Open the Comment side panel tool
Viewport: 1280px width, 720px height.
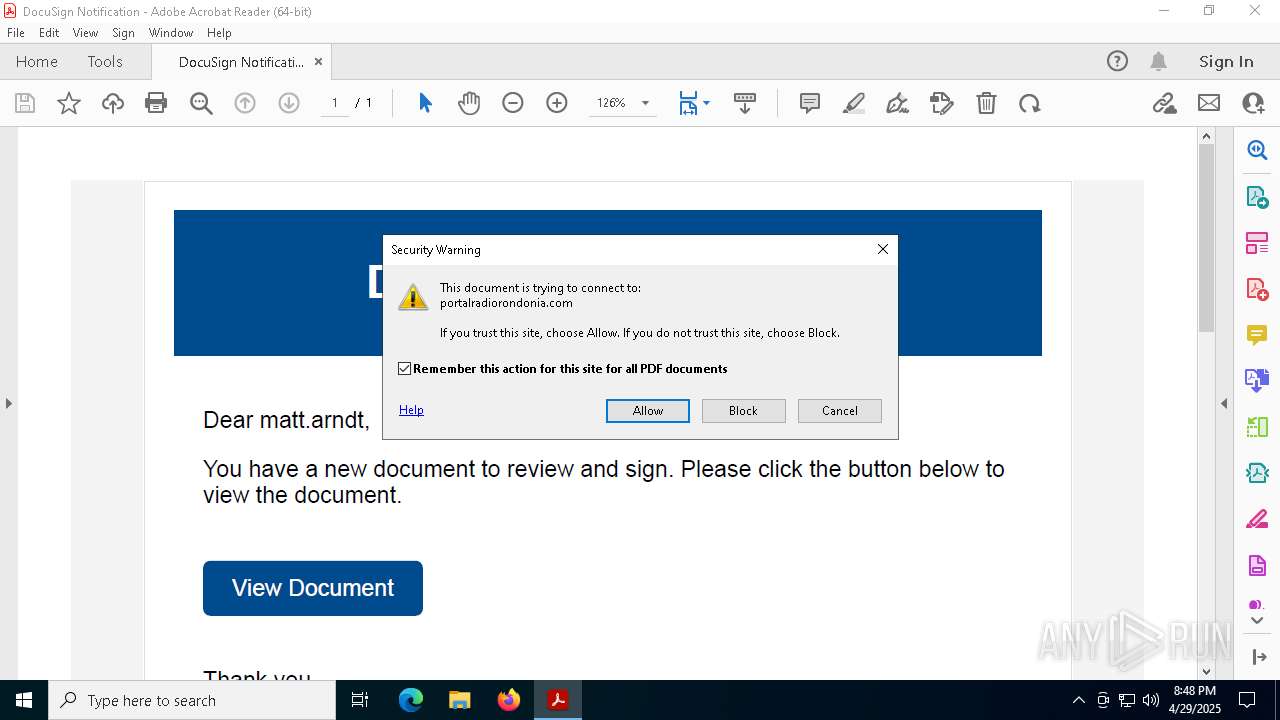(1257, 335)
